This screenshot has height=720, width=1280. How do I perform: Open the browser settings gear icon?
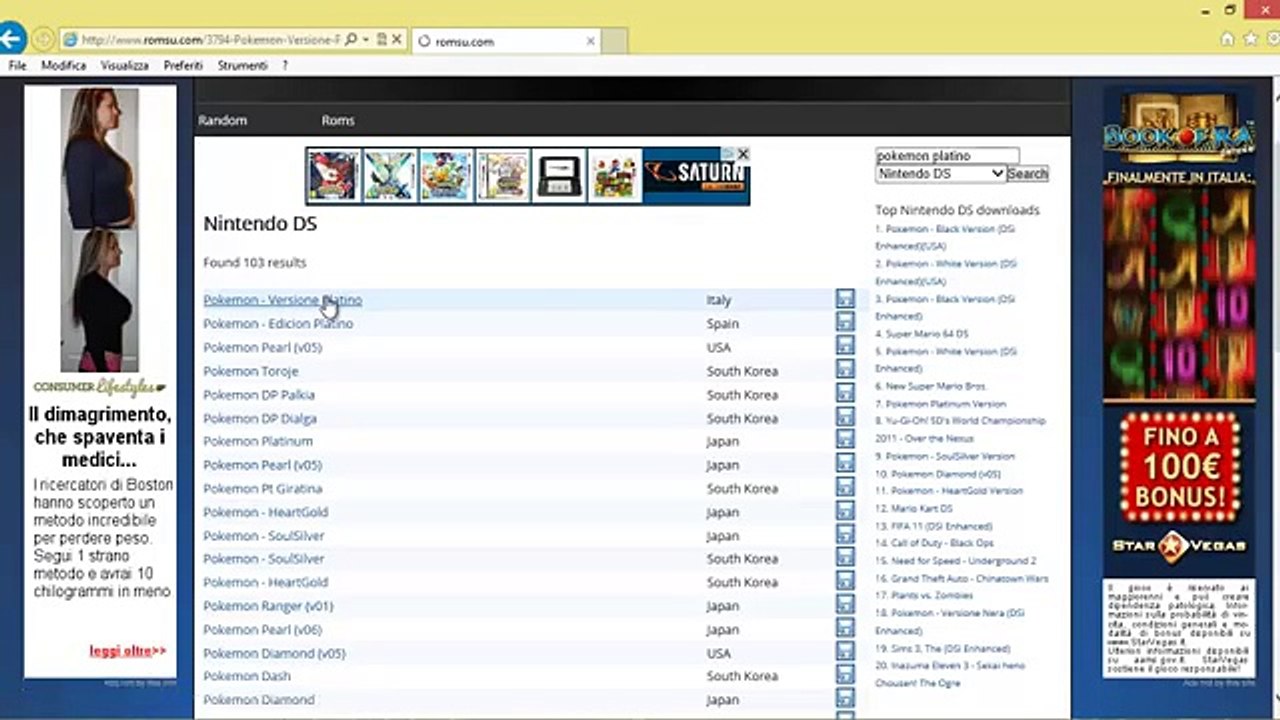tap(1271, 39)
